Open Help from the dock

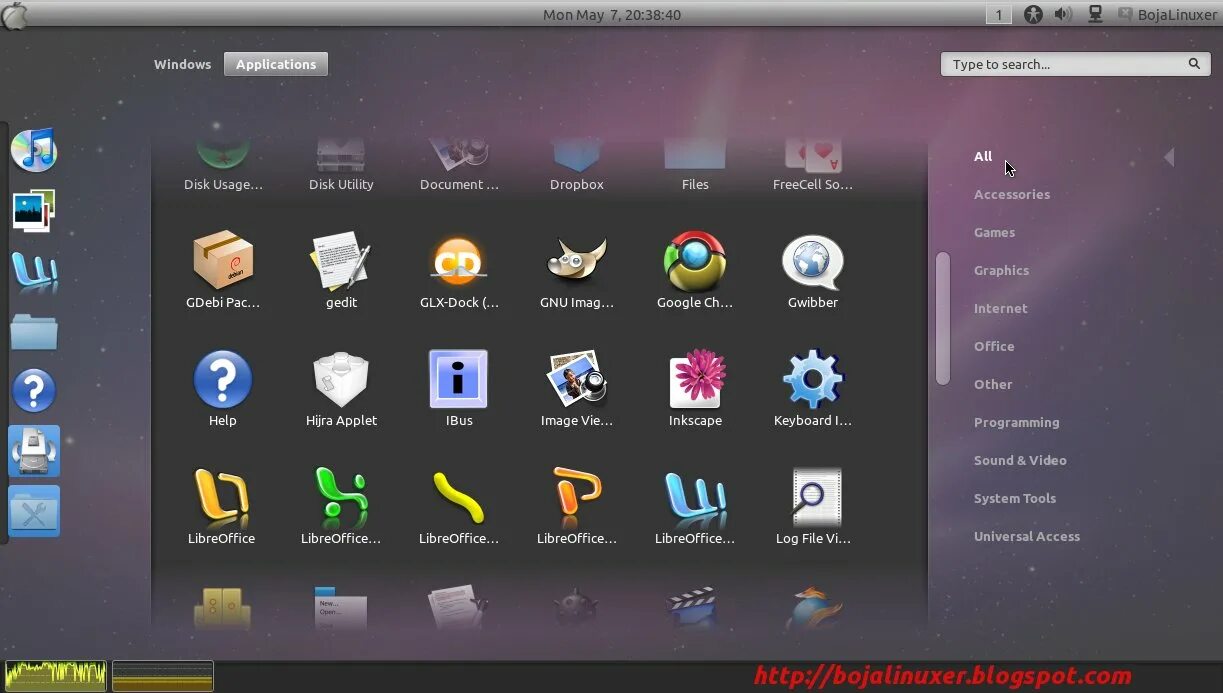coord(34,391)
